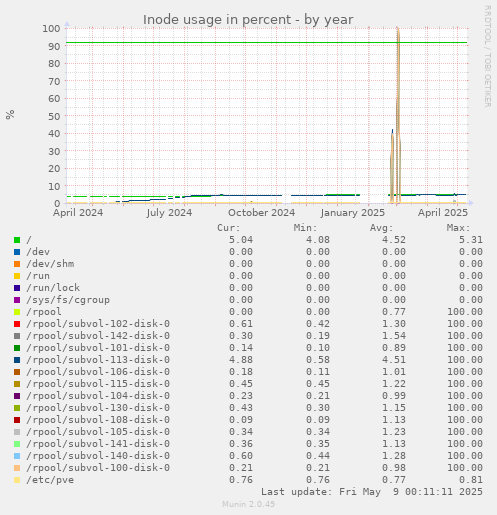Click the purple swatch for /sys/fs/cgroup
The height and width of the screenshot is (515, 497).
point(17,300)
